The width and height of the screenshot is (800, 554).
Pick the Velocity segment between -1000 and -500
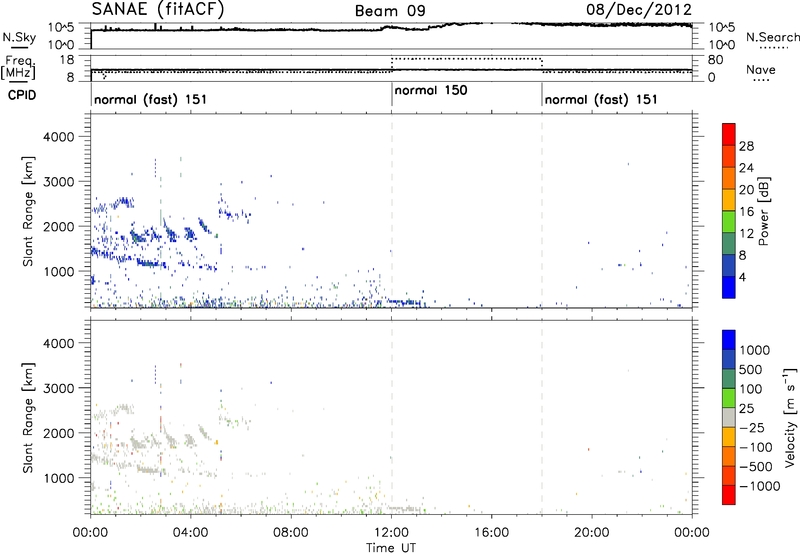click(x=729, y=475)
